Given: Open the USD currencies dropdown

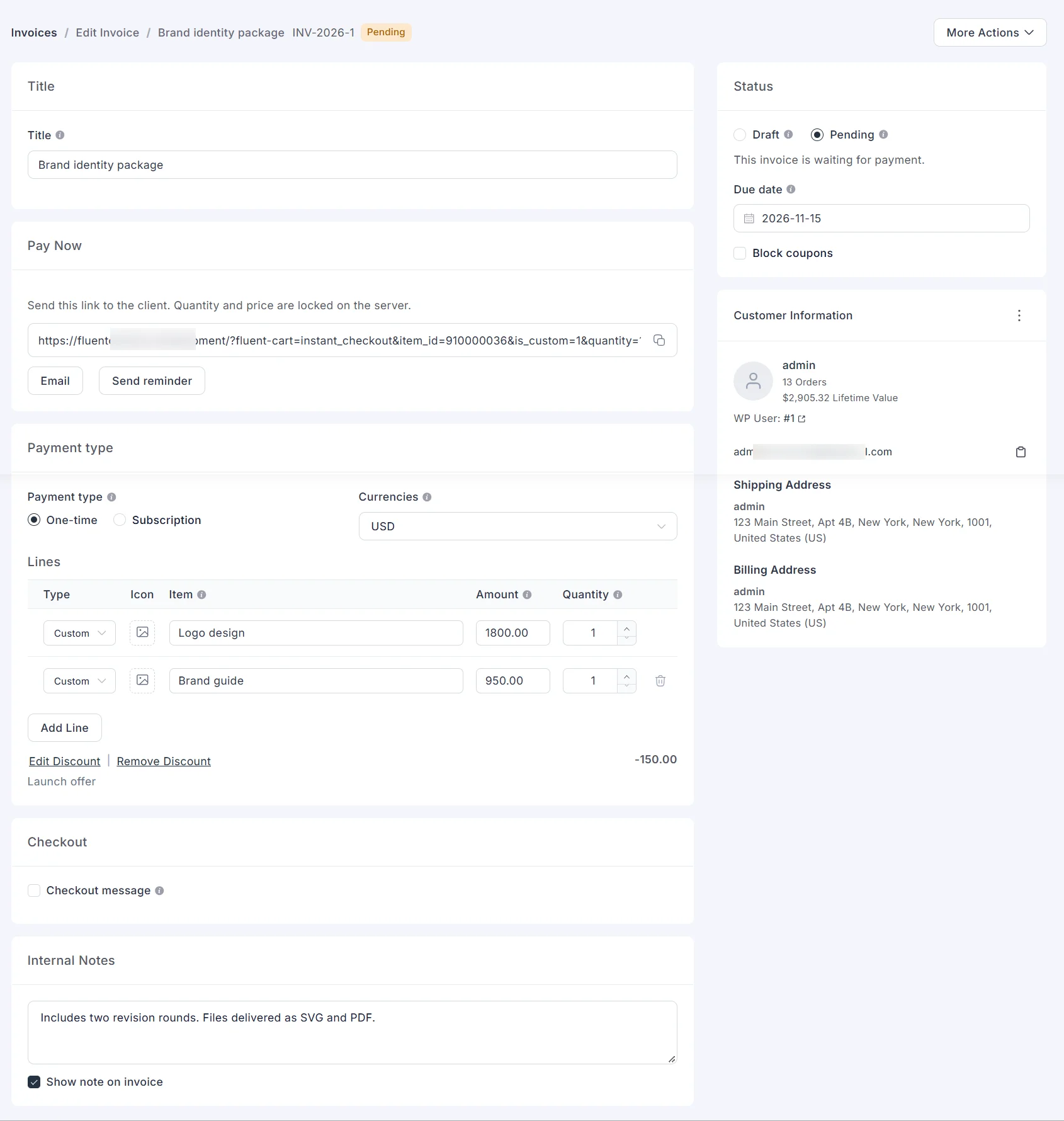Looking at the screenshot, I should pos(518,526).
